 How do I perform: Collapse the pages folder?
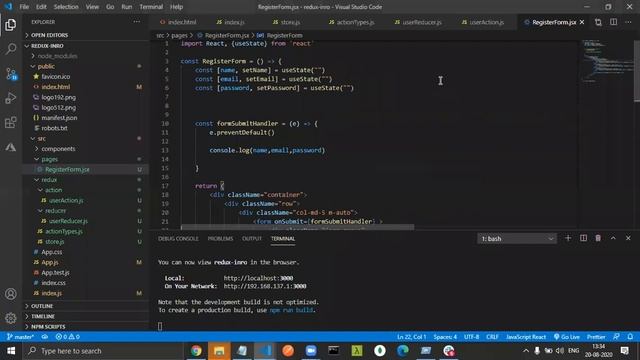86,159
